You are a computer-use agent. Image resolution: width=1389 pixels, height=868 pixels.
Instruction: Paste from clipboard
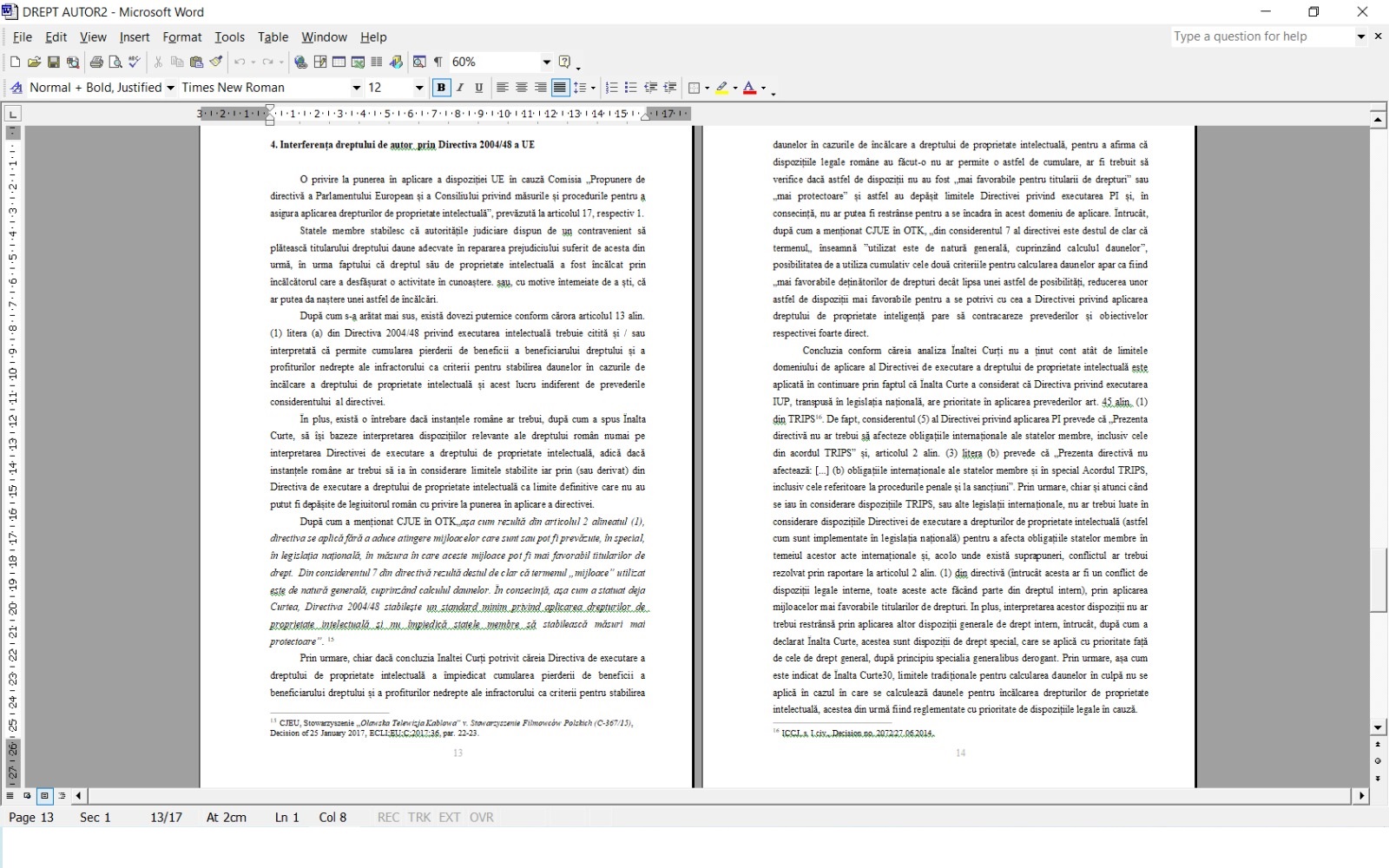click(x=196, y=62)
